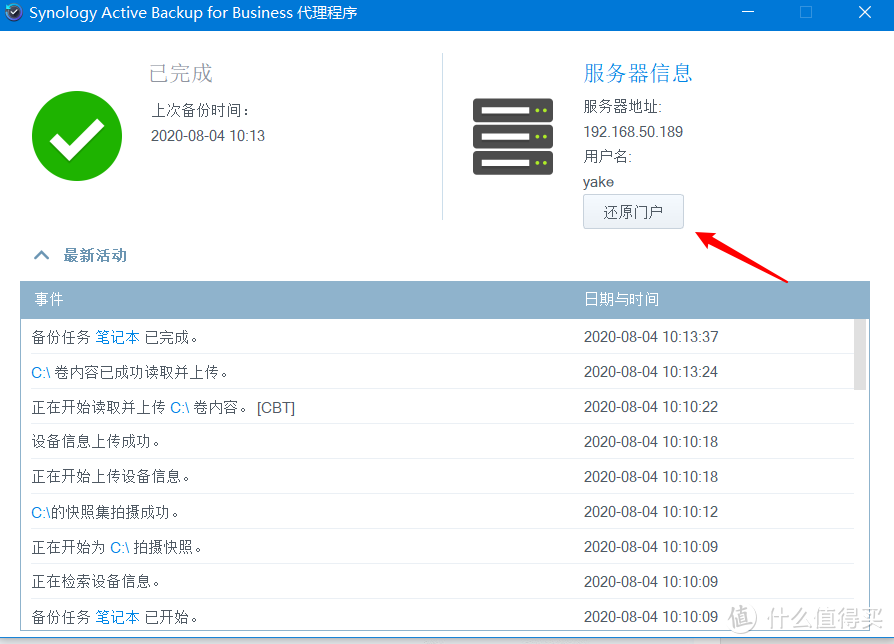Click the 最新活动 section title

pyautogui.click(x=95, y=255)
